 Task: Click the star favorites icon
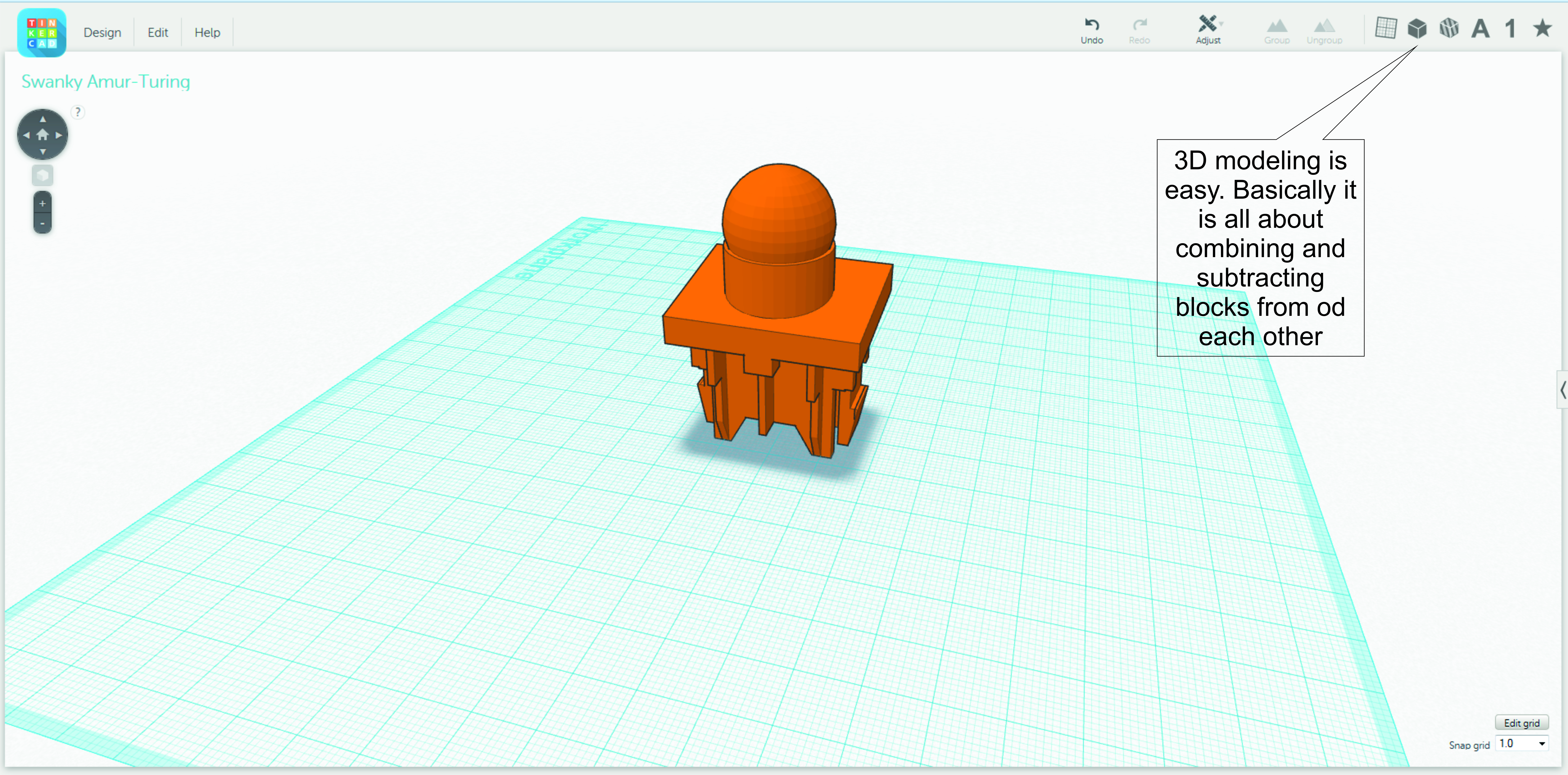pos(1542,28)
